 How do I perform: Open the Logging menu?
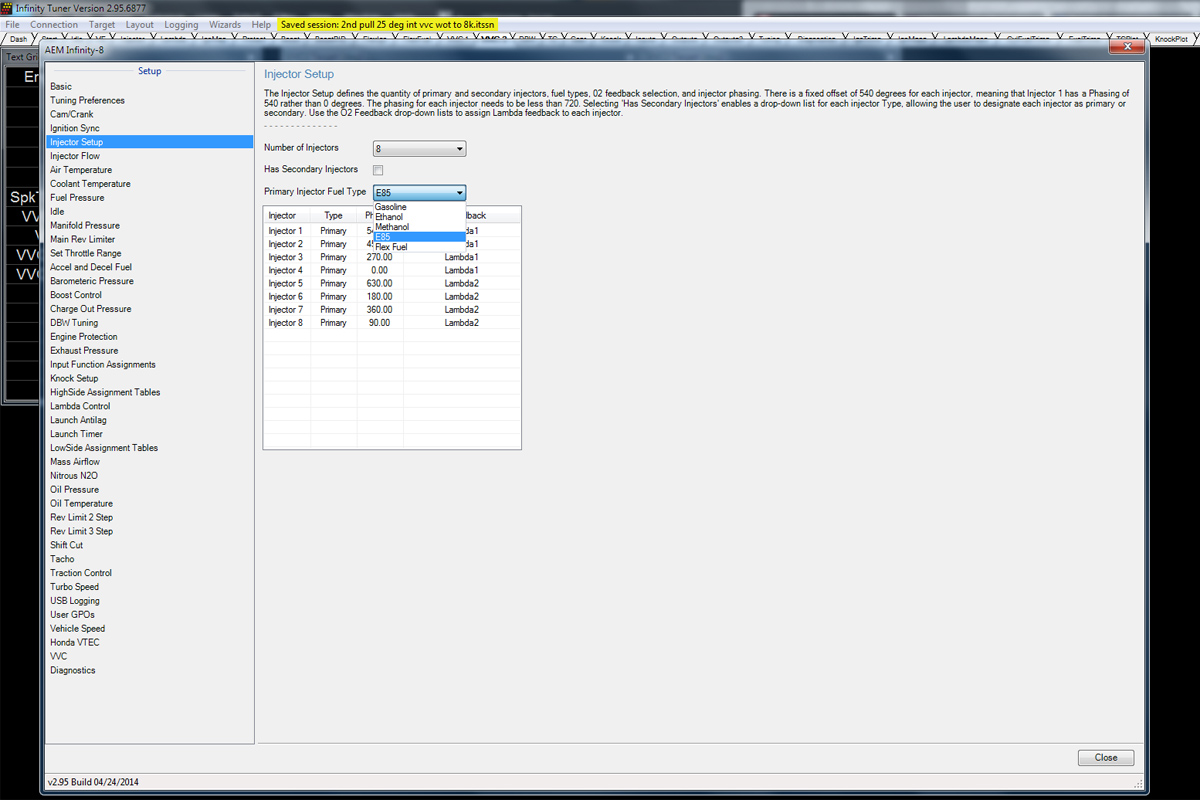(181, 24)
